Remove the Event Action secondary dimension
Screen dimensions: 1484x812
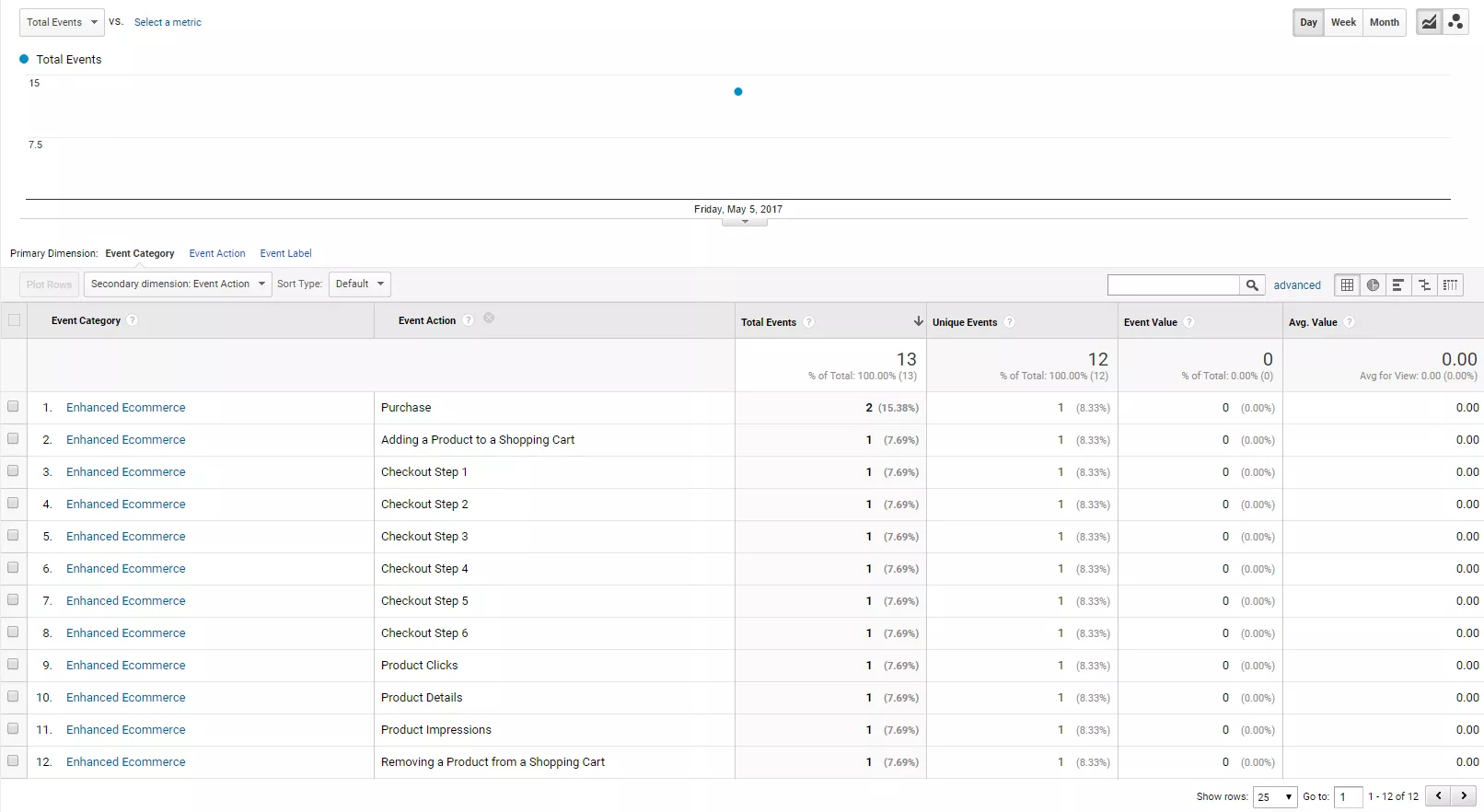[x=489, y=318]
